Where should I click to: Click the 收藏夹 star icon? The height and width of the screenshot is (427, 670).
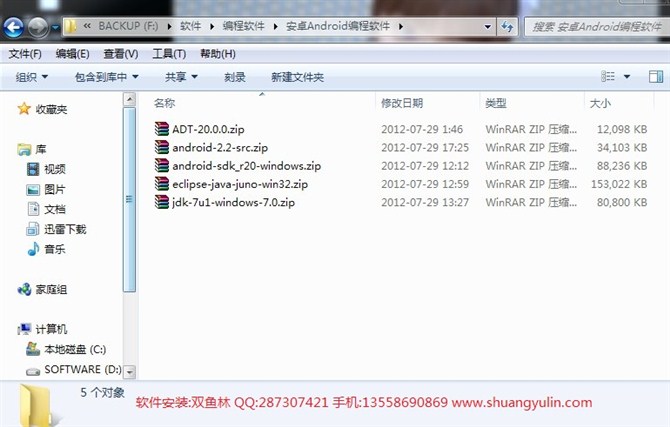(24, 109)
